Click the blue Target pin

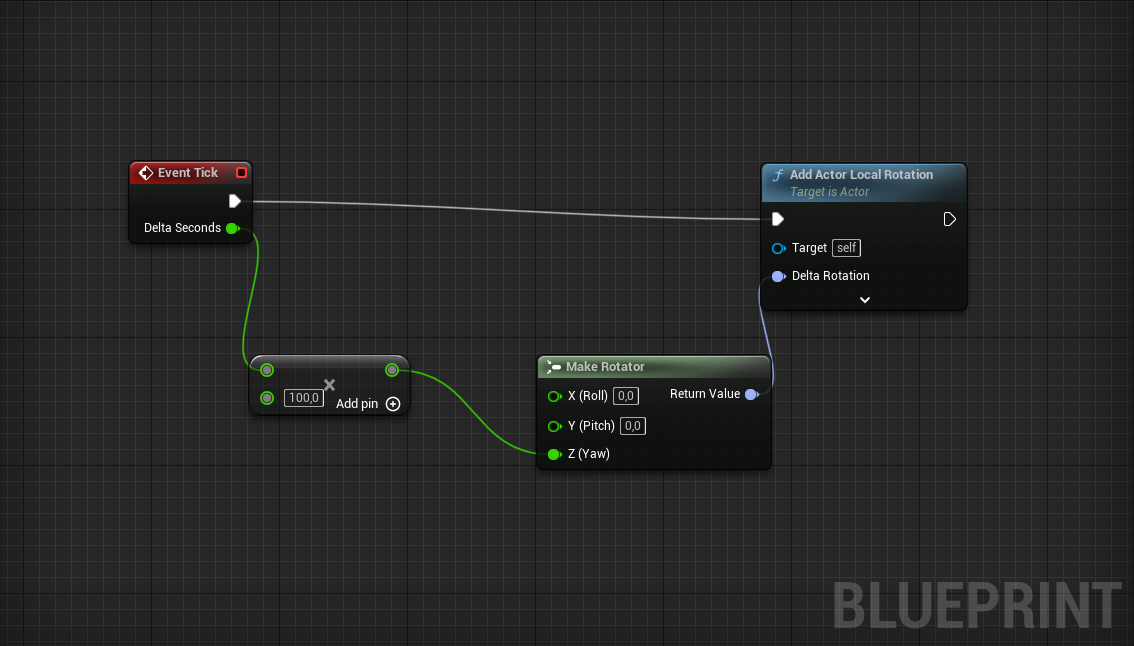pos(778,248)
